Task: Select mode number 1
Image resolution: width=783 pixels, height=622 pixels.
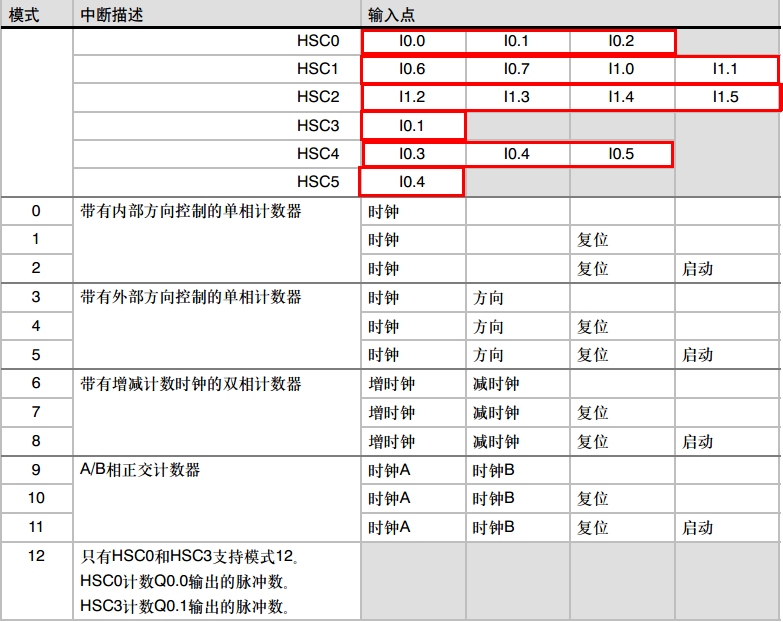Action: pyautogui.click(x=36, y=239)
